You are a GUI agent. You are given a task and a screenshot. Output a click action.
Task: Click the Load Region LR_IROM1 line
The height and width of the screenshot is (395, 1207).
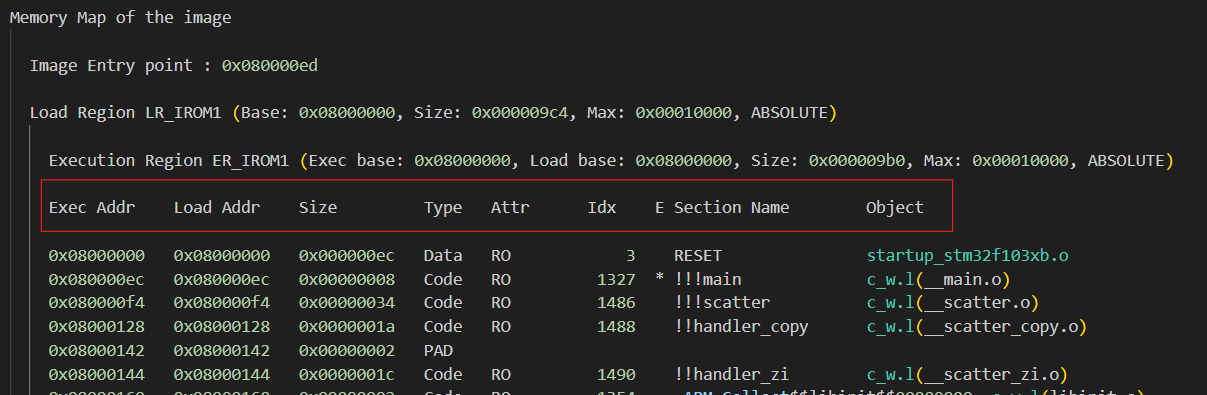(x=433, y=113)
